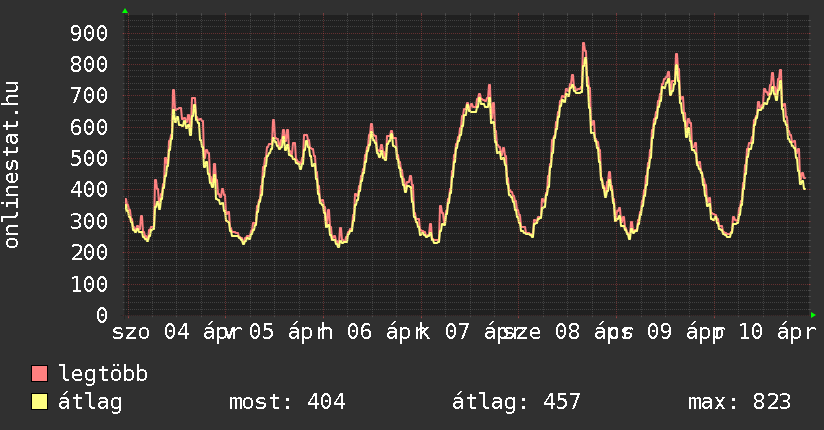824x430 pixels.
Task: Open the onlinestat.hu vertical label
Action: [x=13, y=165]
